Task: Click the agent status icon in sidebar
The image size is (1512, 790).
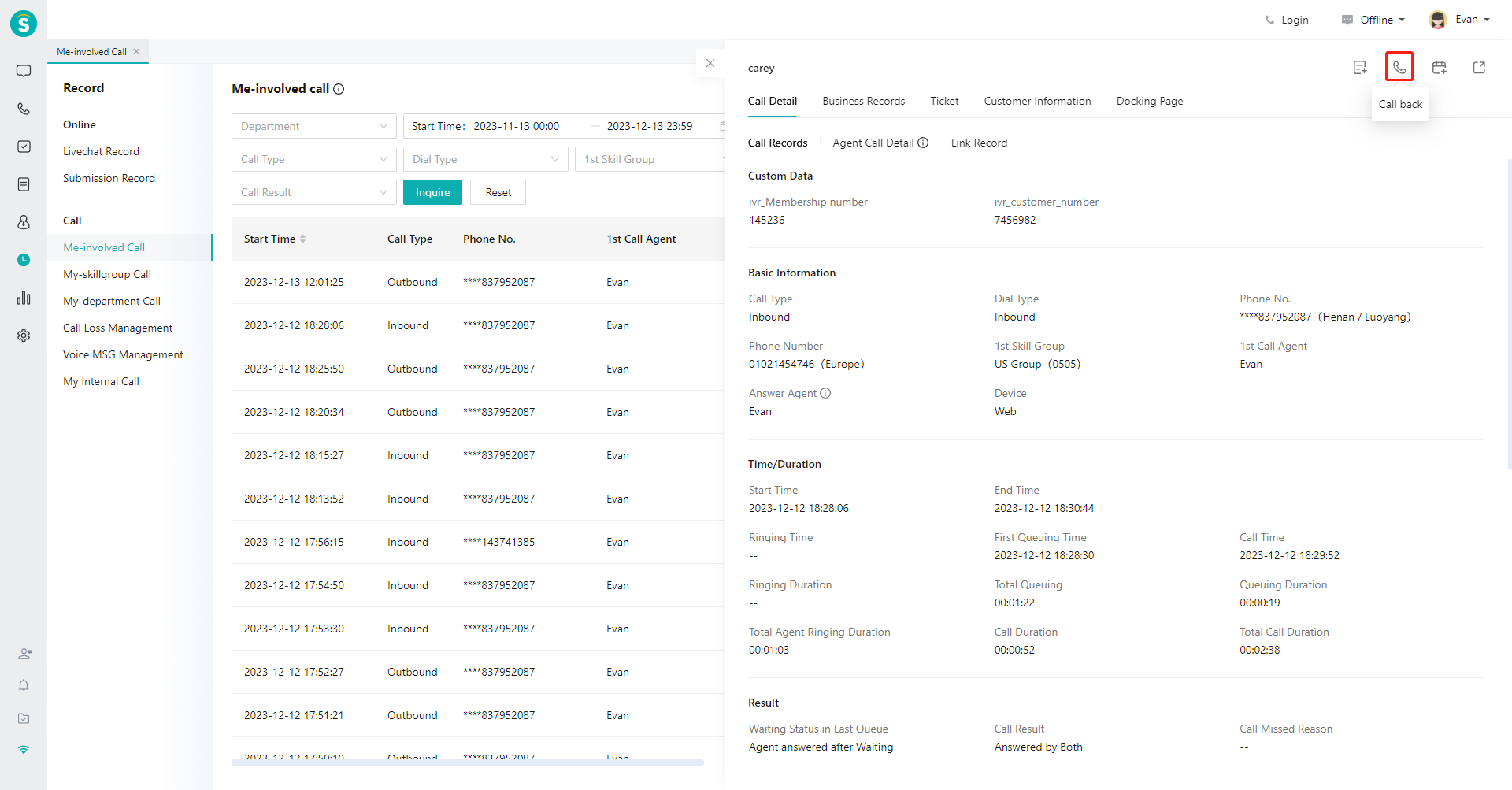Action: click(24, 654)
